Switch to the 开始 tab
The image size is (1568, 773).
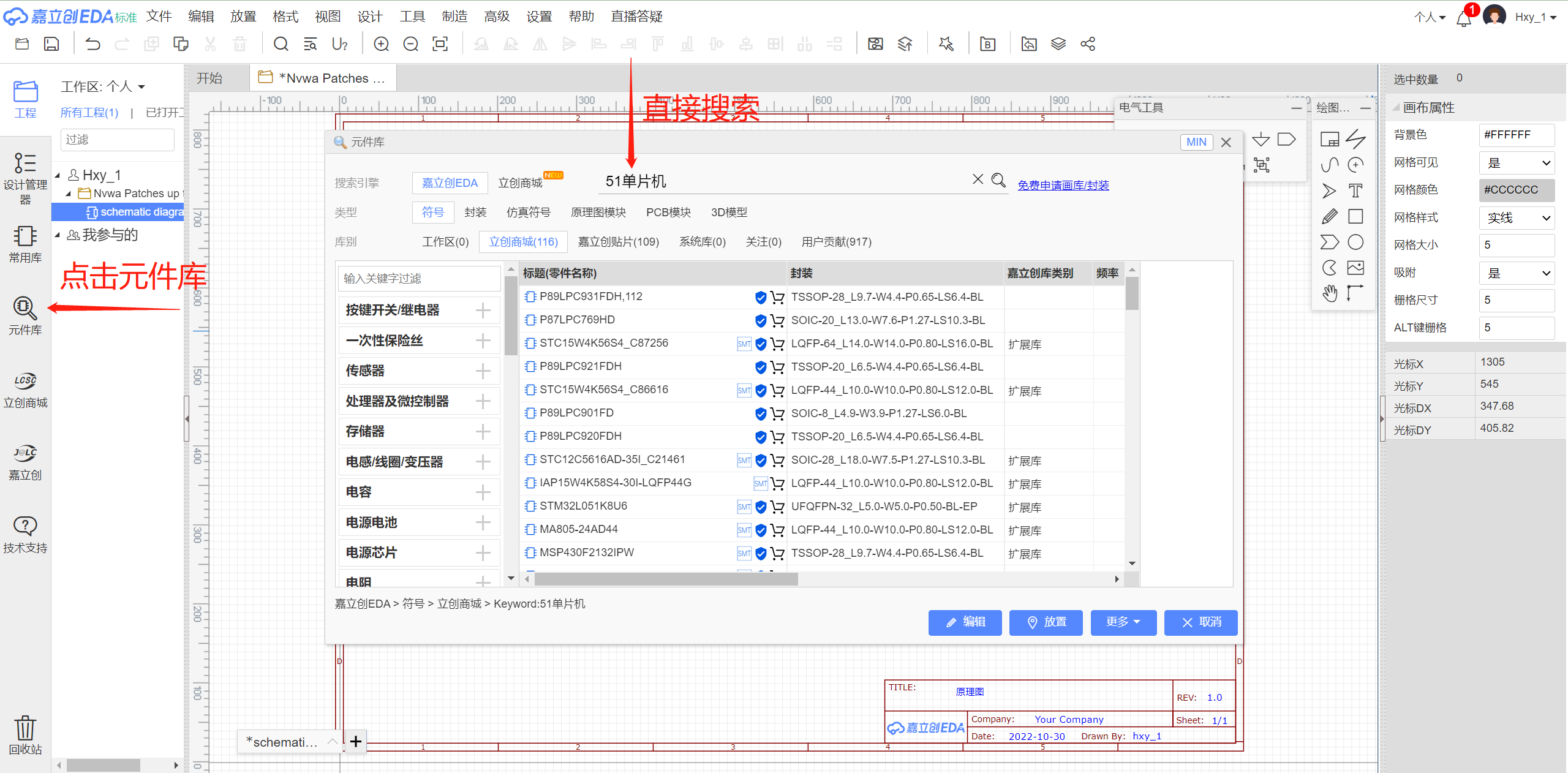pos(209,78)
